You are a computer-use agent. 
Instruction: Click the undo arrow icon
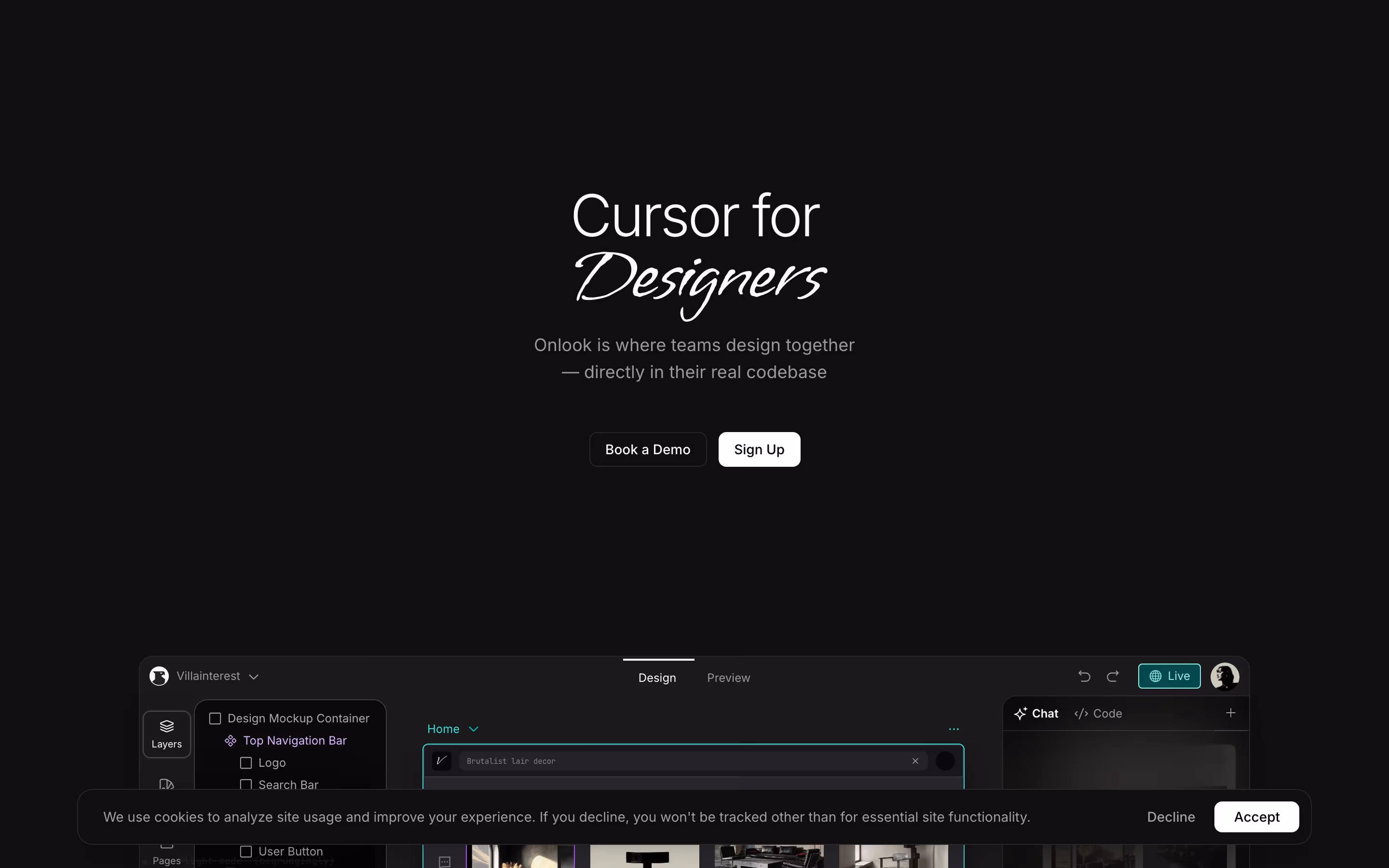click(x=1084, y=676)
